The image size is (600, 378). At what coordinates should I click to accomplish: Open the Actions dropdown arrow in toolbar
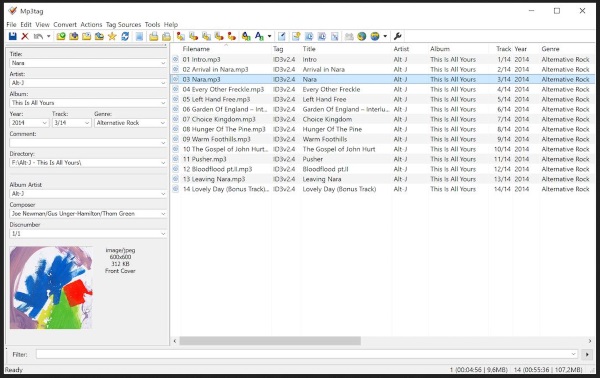point(269,36)
